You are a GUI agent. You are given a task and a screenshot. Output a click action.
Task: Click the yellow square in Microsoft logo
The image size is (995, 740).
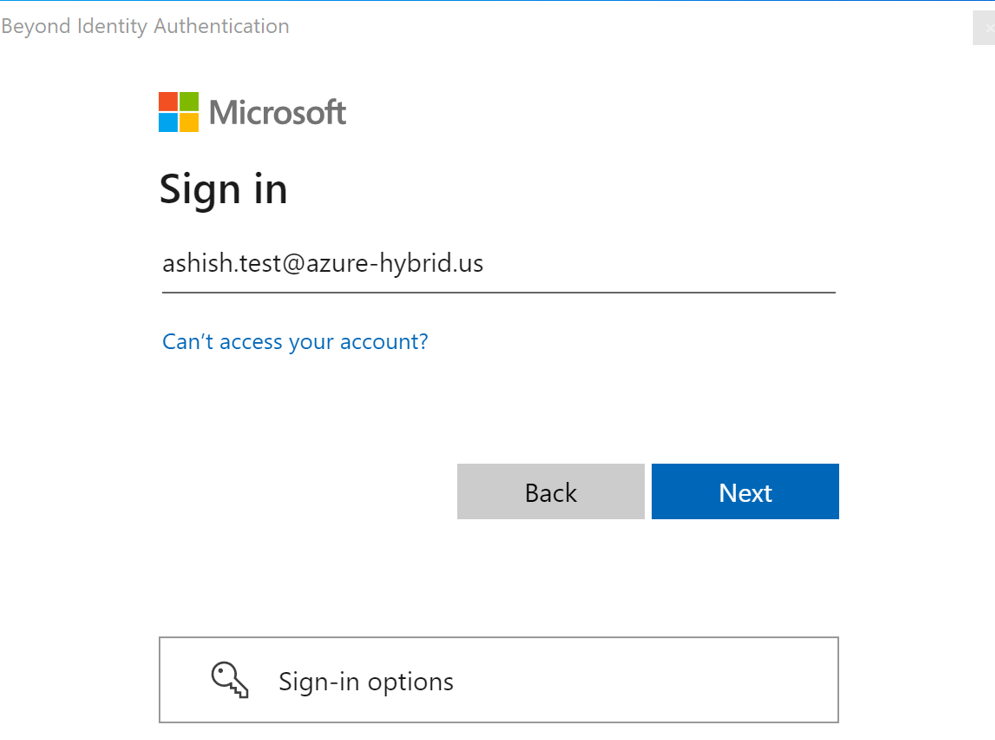click(189, 123)
